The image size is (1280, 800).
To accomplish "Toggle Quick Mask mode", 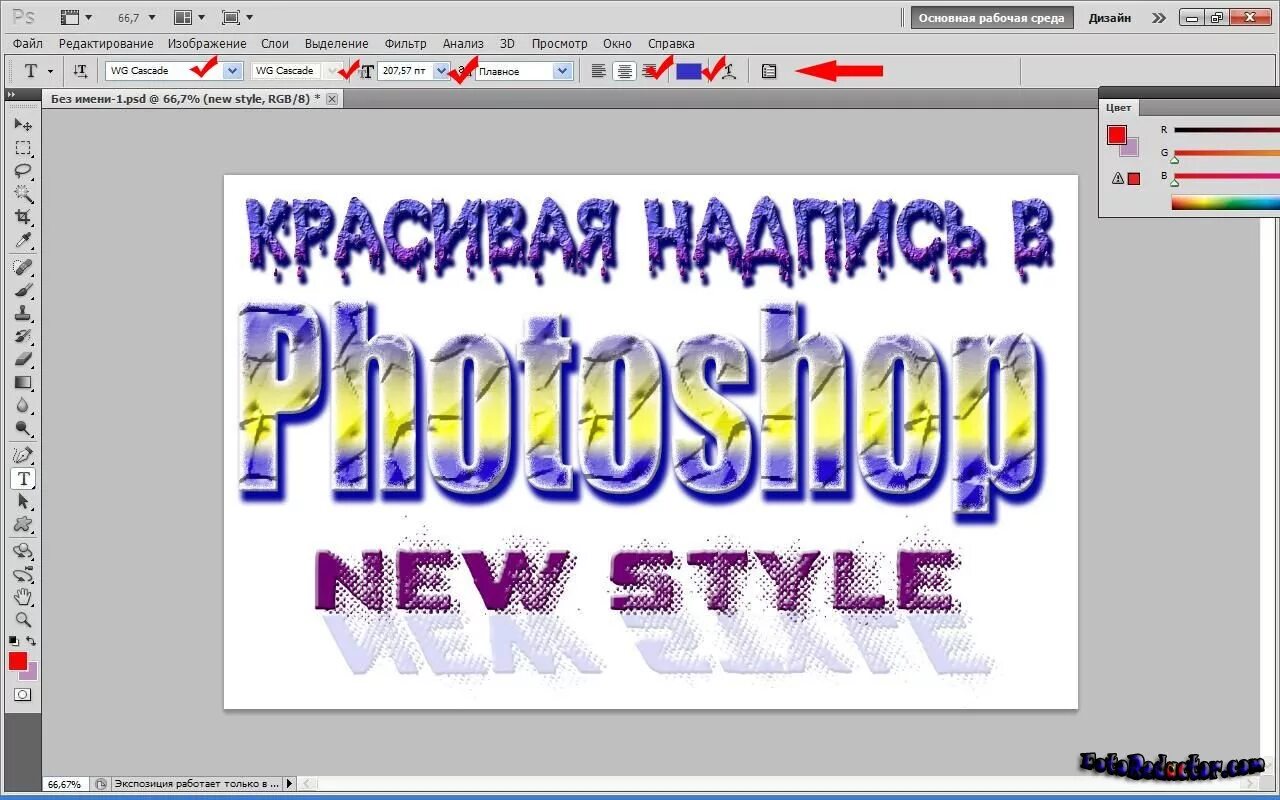I will point(23,694).
